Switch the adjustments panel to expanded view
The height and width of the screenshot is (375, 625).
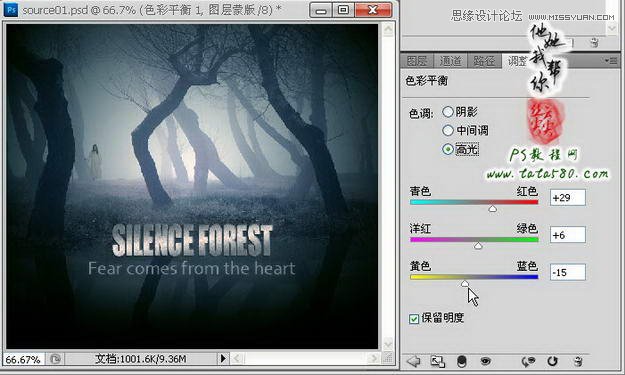pos(438,361)
